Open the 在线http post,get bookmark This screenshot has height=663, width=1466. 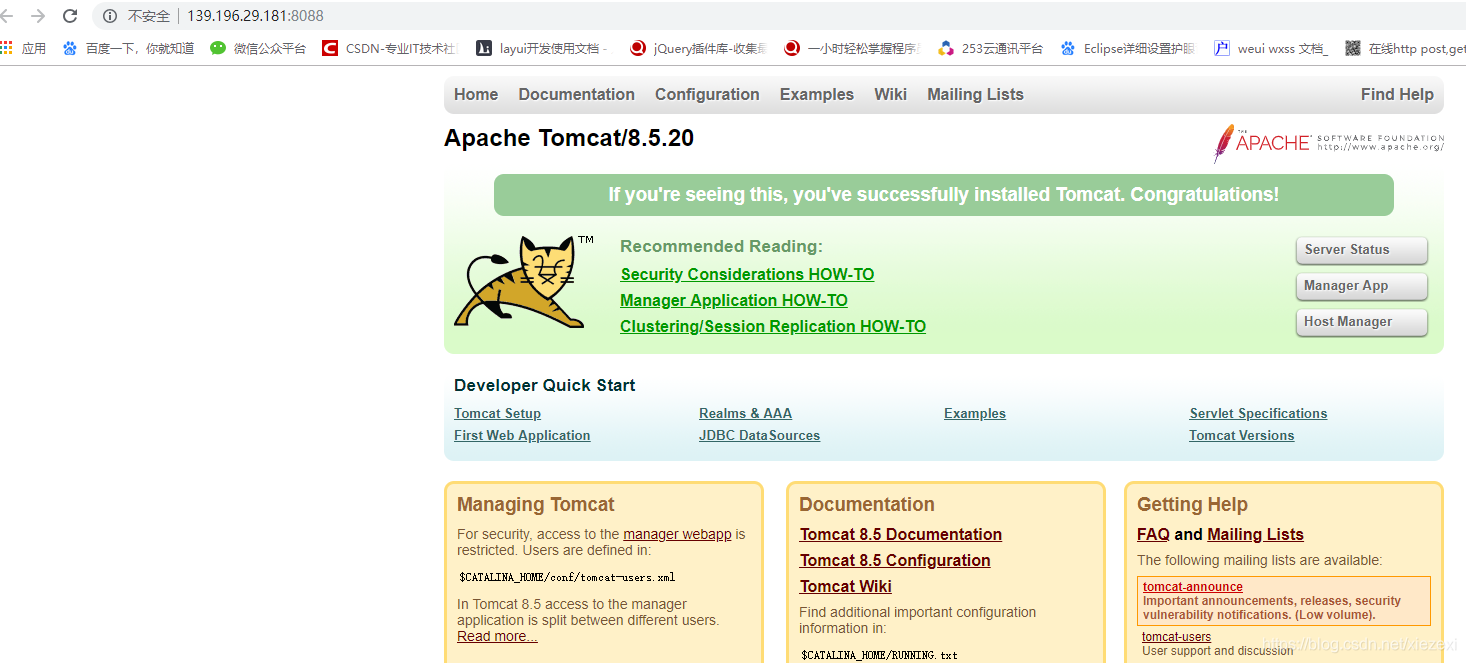(x=1405, y=48)
